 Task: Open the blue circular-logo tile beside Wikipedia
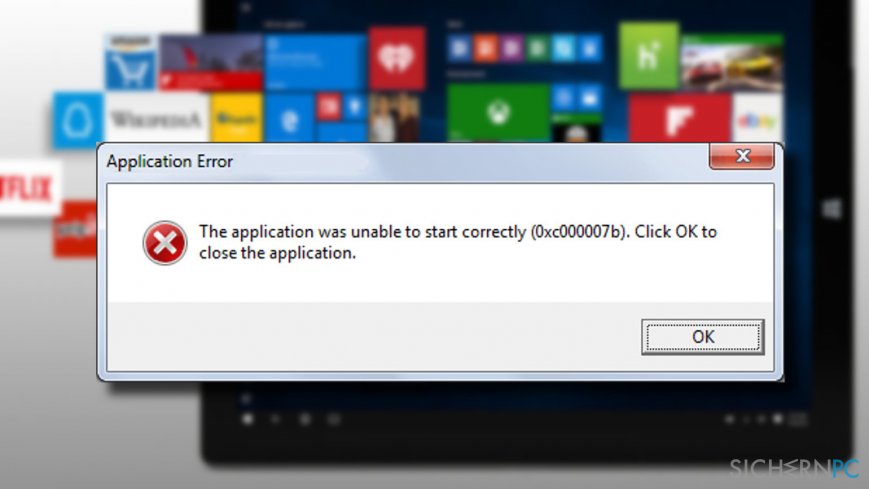tap(78, 120)
